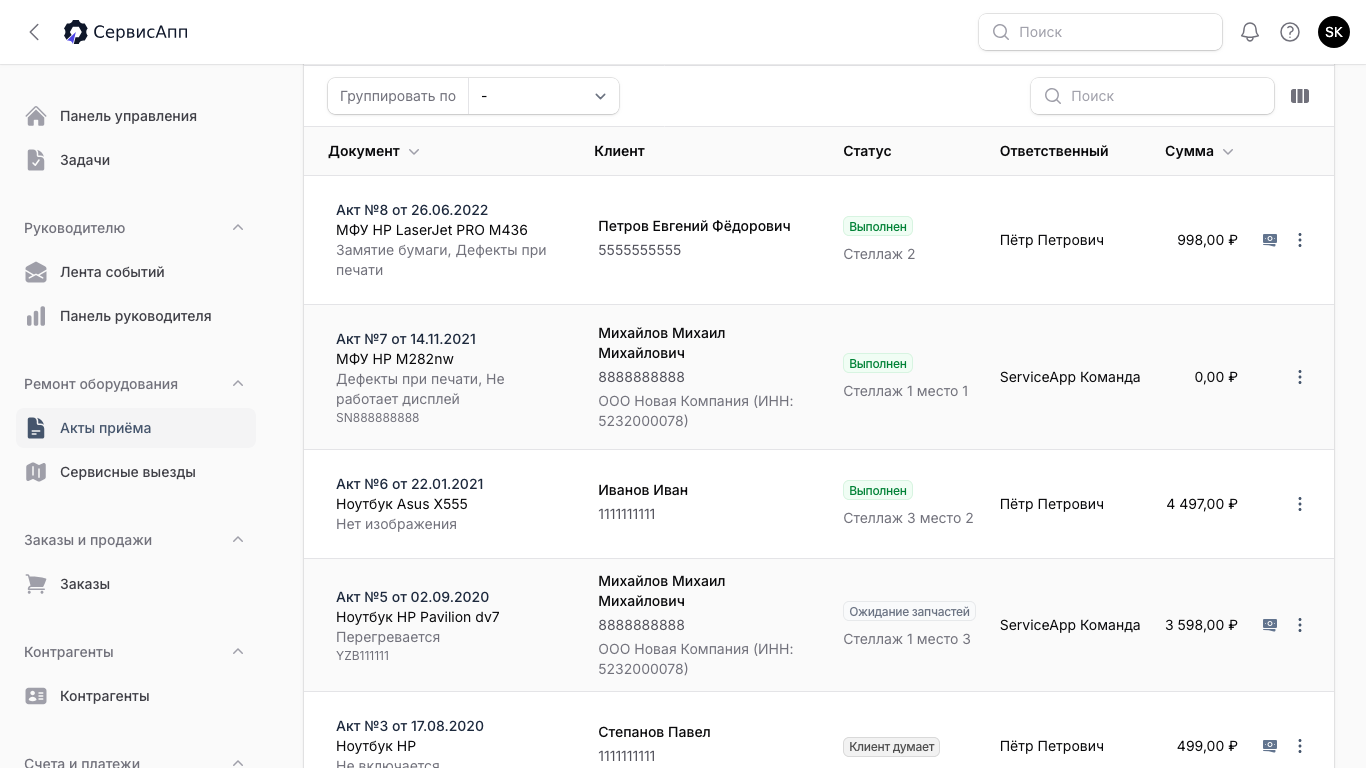Sort by Документ column chevron
Image resolution: width=1366 pixels, height=768 pixels.
414,152
